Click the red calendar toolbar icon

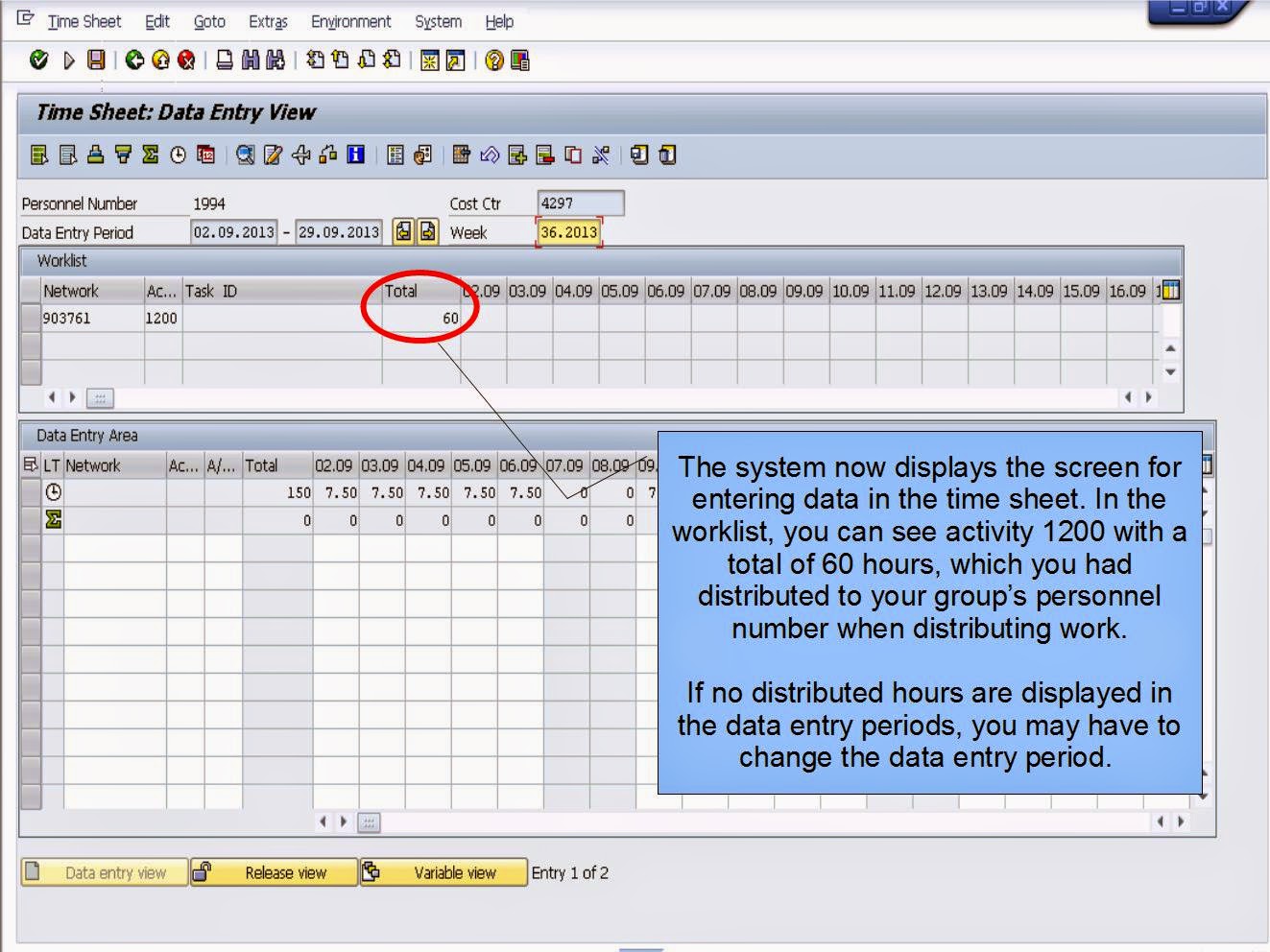point(205,155)
